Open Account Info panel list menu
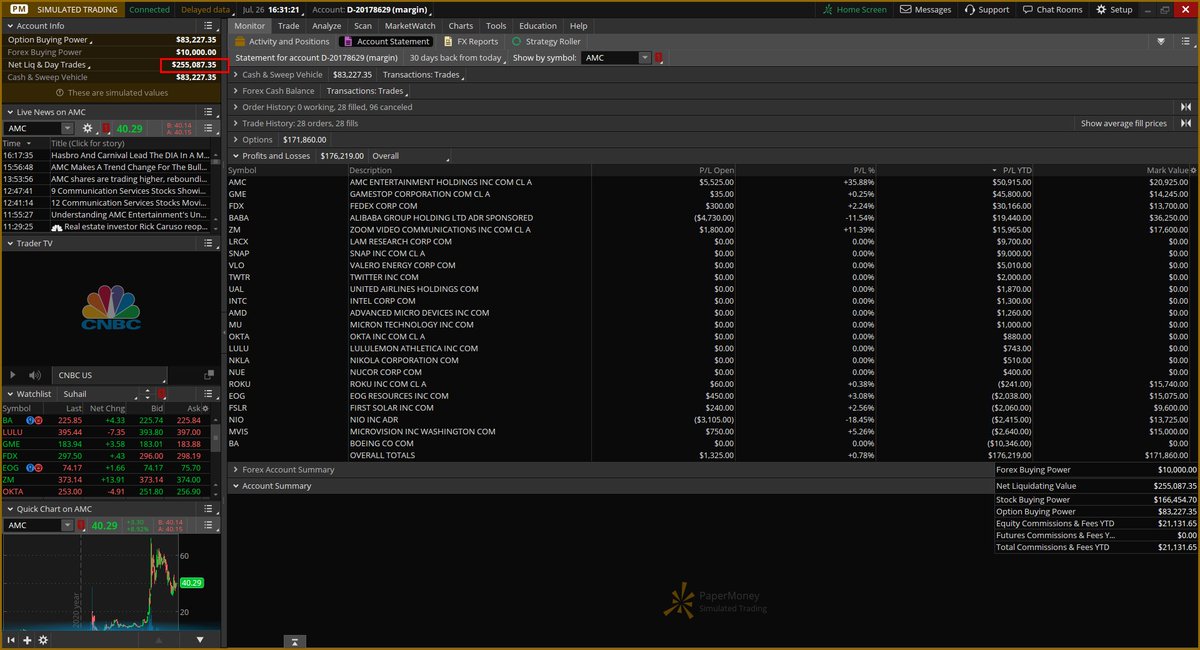Image resolution: width=1200 pixels, height=650 pixels. pyautogui.click(x=209, y=26)
